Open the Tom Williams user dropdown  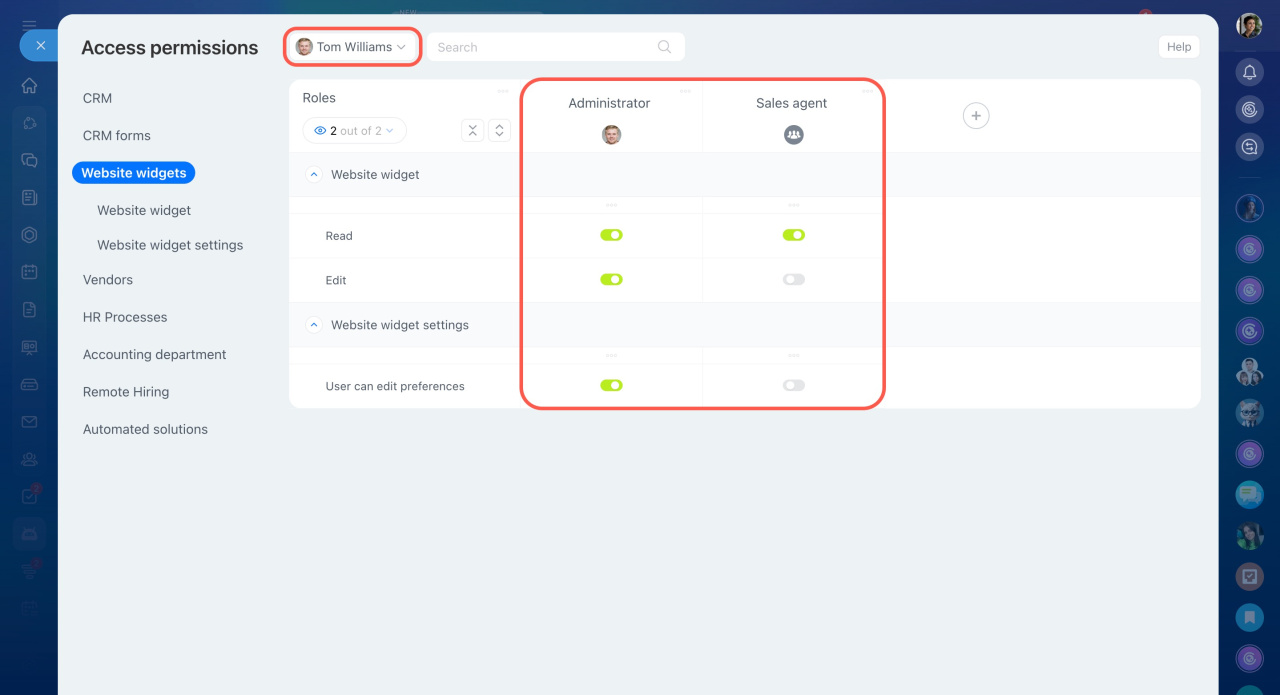(351, 47)
